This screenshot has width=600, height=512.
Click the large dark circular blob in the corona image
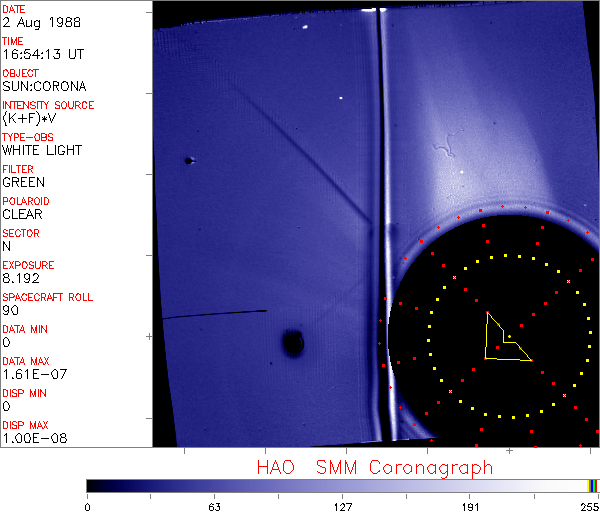pos(293,344)
